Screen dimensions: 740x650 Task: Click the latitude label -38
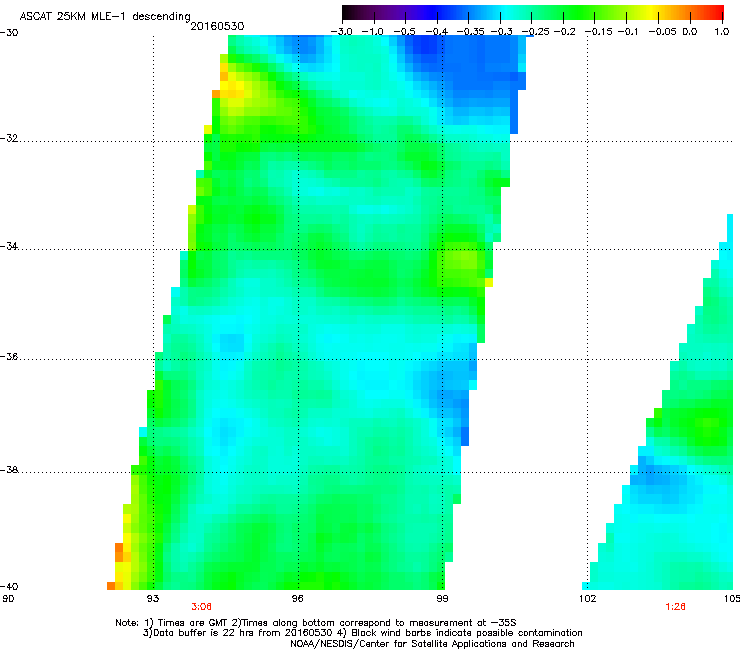9,470
